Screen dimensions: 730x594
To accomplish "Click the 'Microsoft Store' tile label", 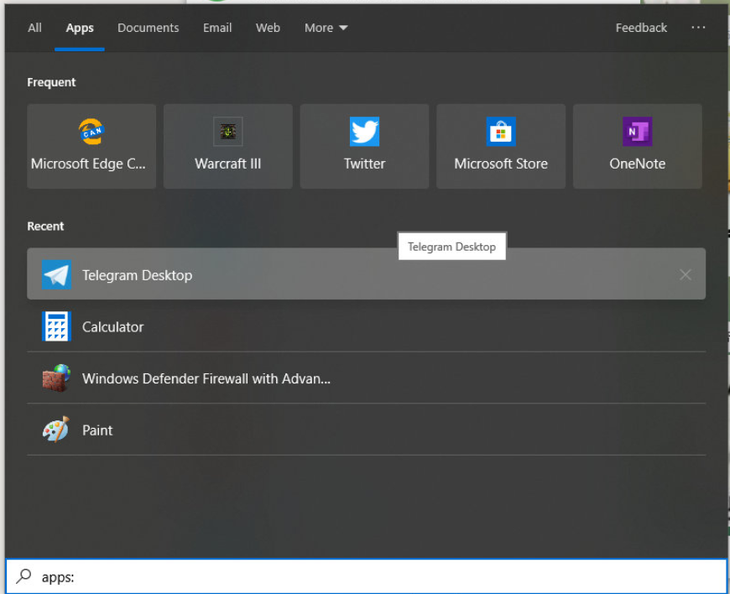I will [500, 164].
